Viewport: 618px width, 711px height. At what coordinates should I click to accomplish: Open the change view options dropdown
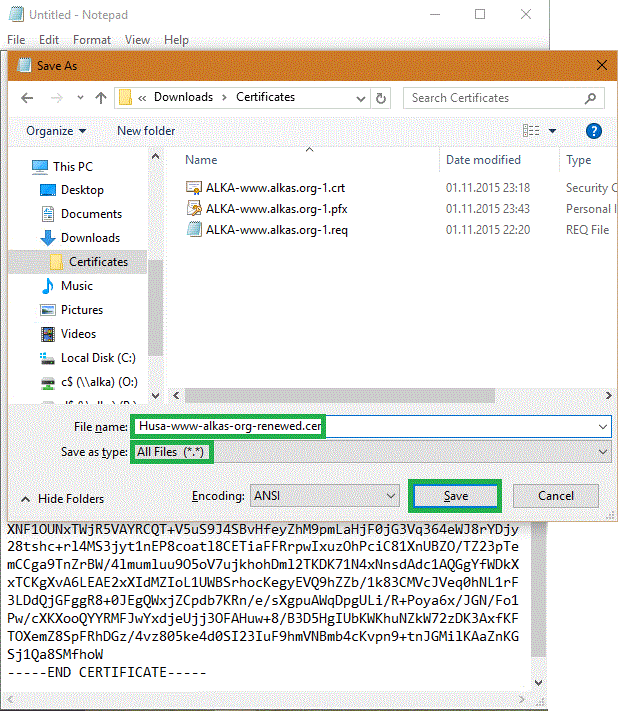(x=552, y=131)
